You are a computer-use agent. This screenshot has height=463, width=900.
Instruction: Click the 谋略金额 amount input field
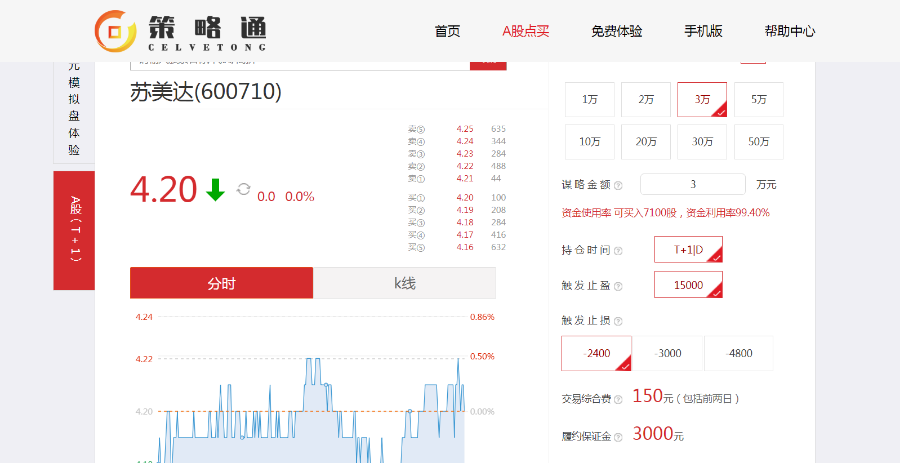pos(693,184)
